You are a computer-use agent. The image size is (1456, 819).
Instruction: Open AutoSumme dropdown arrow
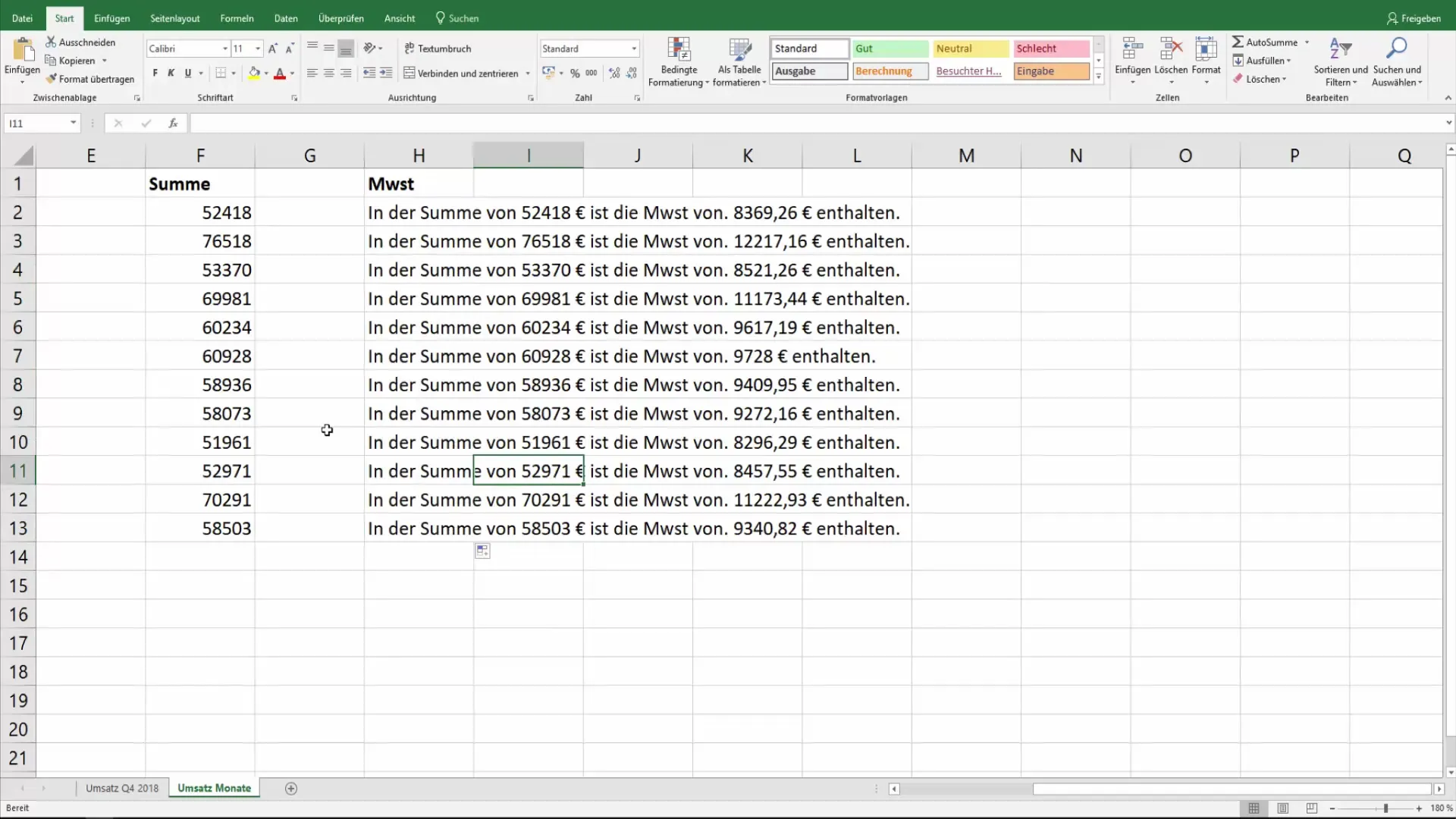[1307, 42]
